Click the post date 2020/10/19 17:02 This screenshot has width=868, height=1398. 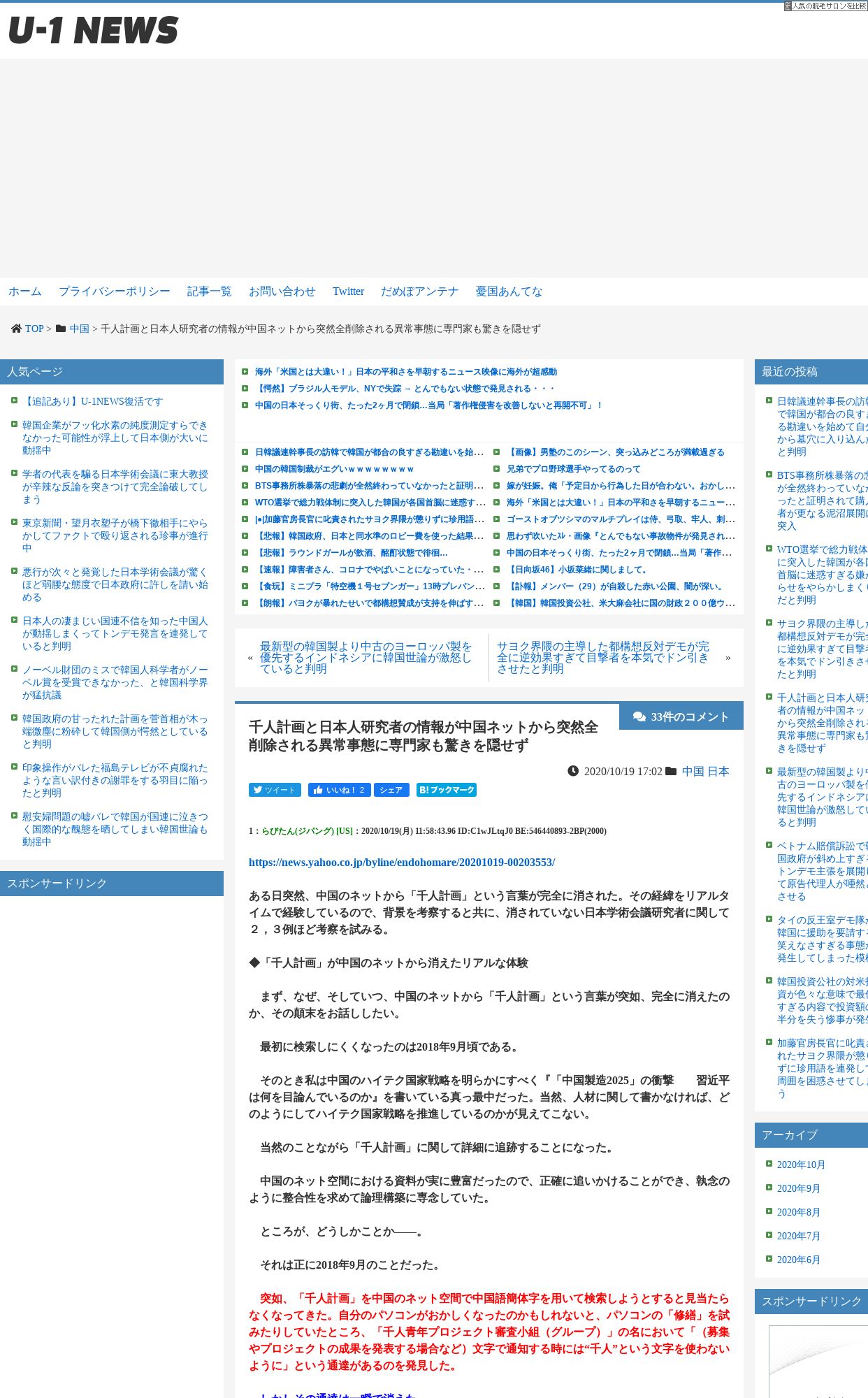pos(623,771)
